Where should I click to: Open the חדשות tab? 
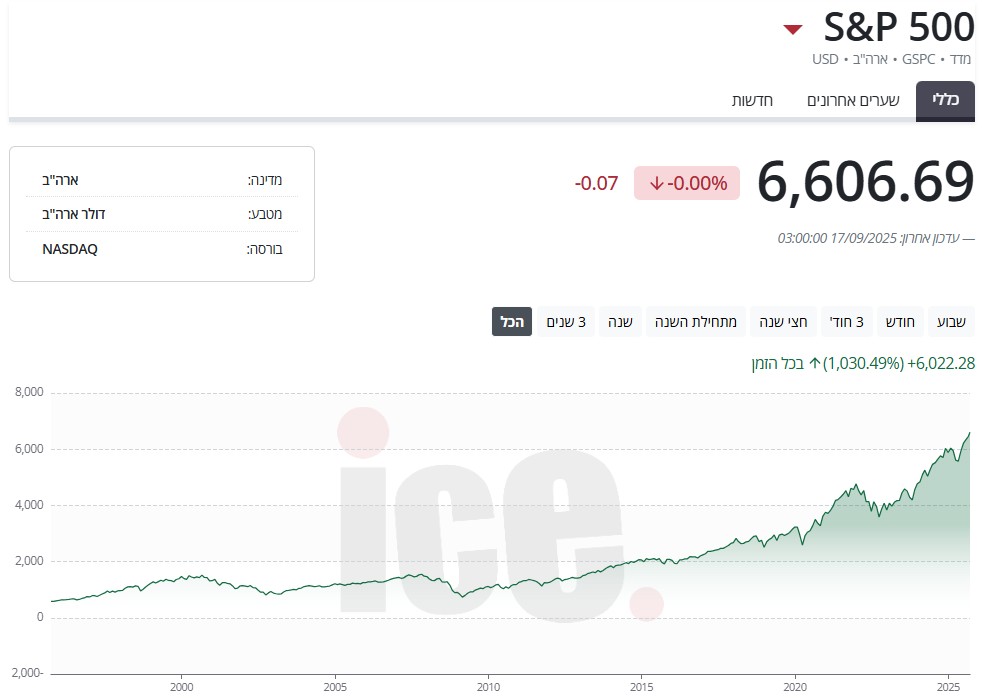pos(752,101)
